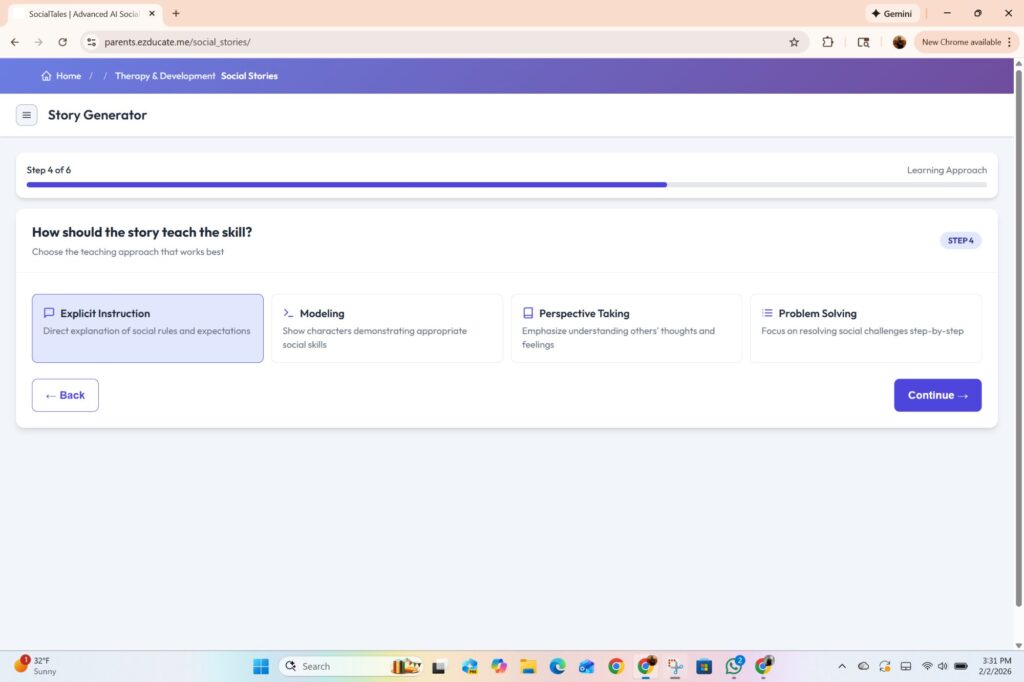
Task: Open the Windows Start menu
Action: coord(260,665)
